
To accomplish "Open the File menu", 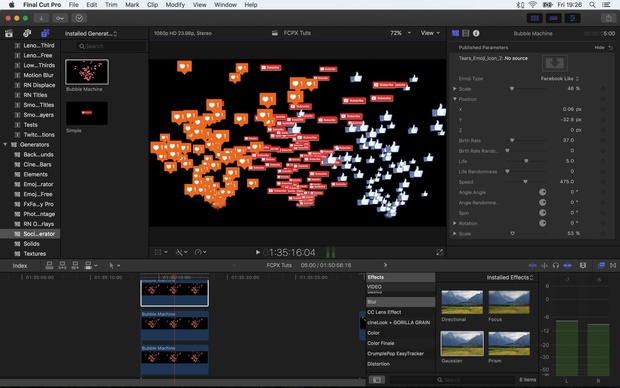I will [x=74, y=5].
